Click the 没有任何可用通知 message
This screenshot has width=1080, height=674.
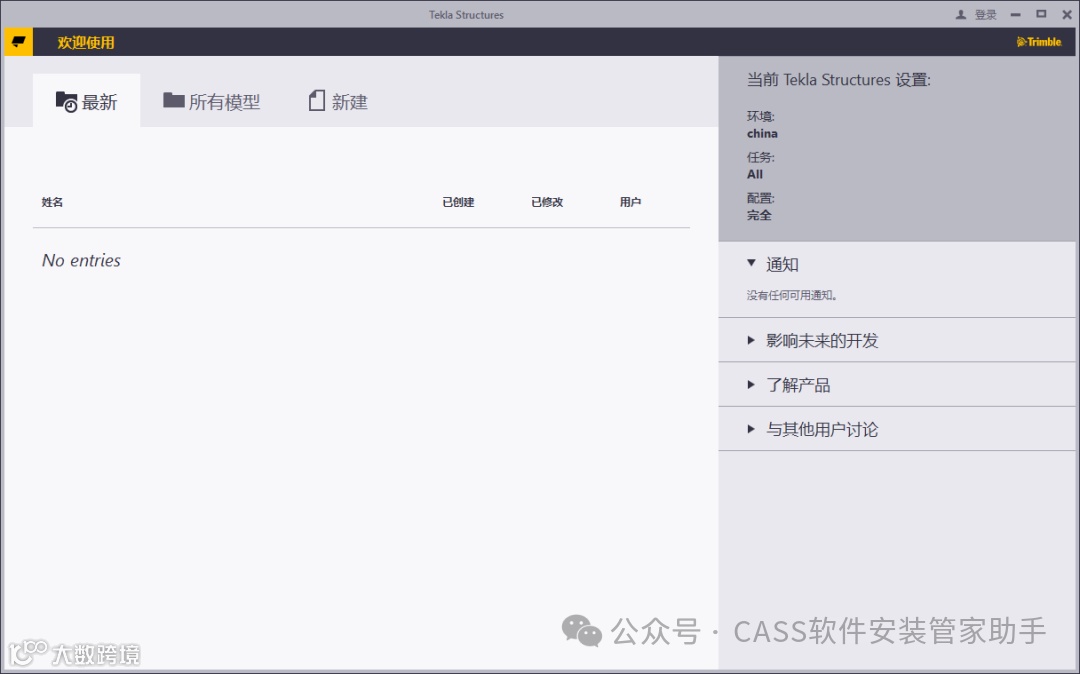coord(792,295)
